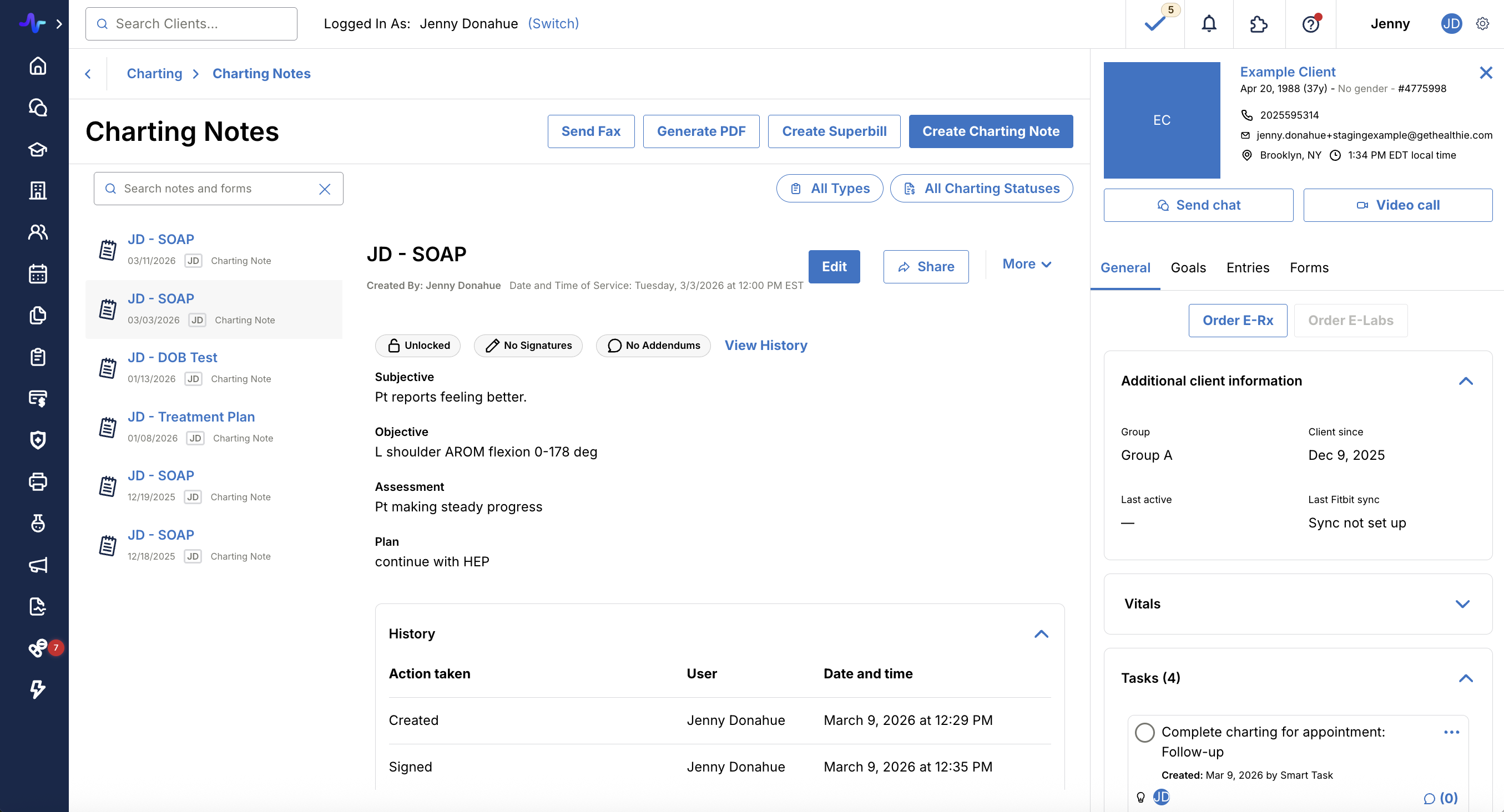Click the puzzle piece integrations icon

[1258, 24]
